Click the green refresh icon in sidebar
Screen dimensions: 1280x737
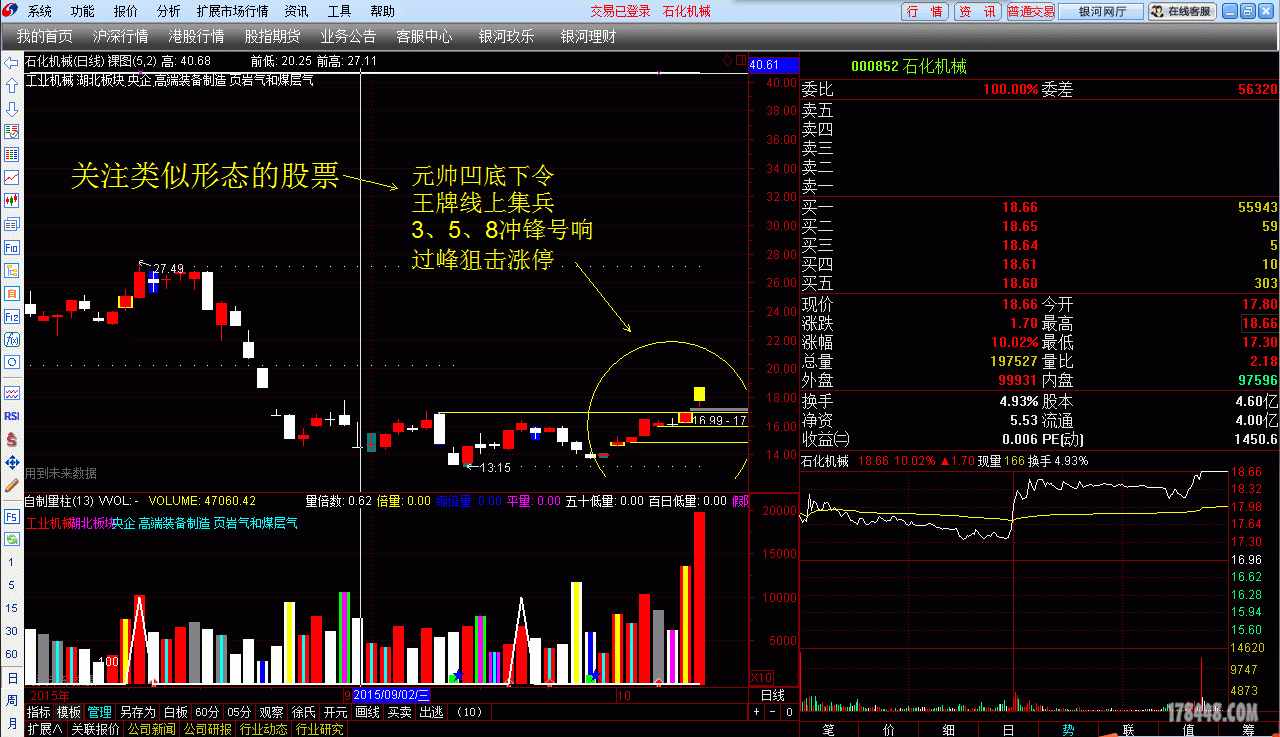coord(12,539)
